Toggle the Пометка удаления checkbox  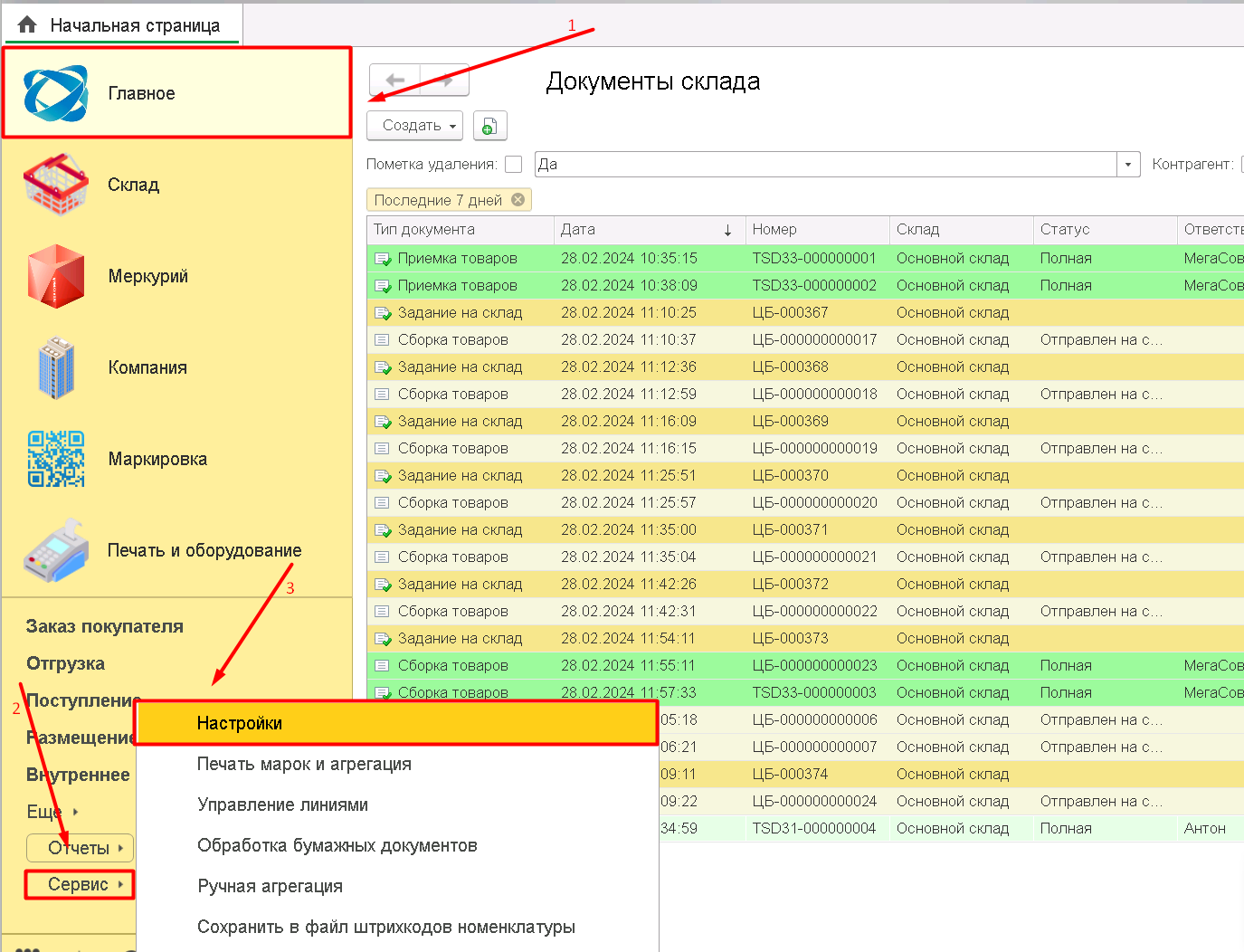pyautogui.click(x=513, y=165)
